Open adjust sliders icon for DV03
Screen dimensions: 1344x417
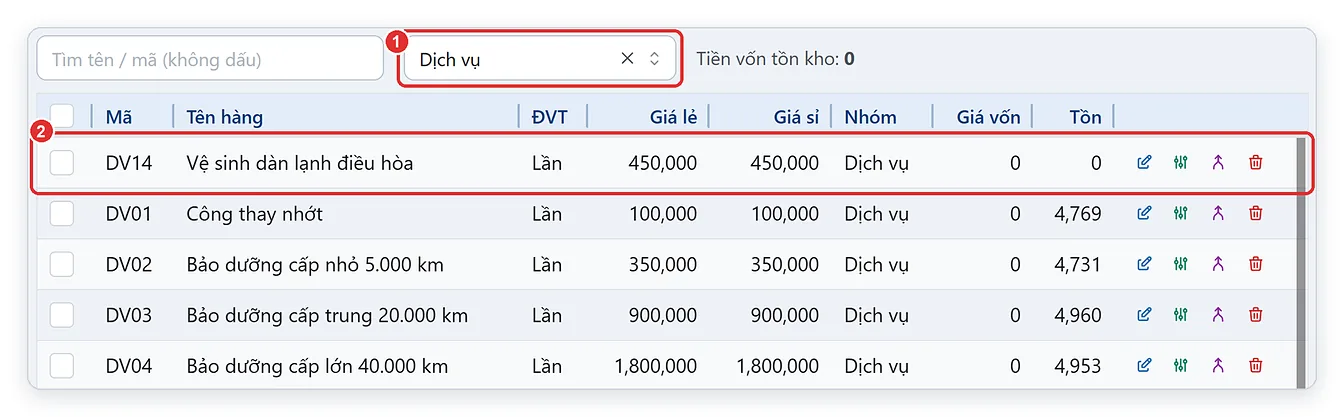(x=1181, y=315)
